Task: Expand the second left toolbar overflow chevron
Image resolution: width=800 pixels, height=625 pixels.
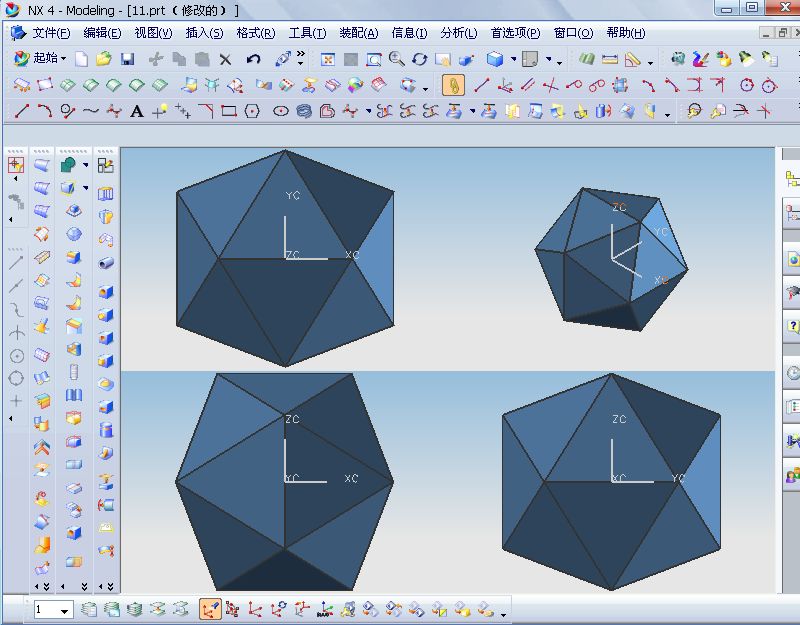Action: (85, 587)
